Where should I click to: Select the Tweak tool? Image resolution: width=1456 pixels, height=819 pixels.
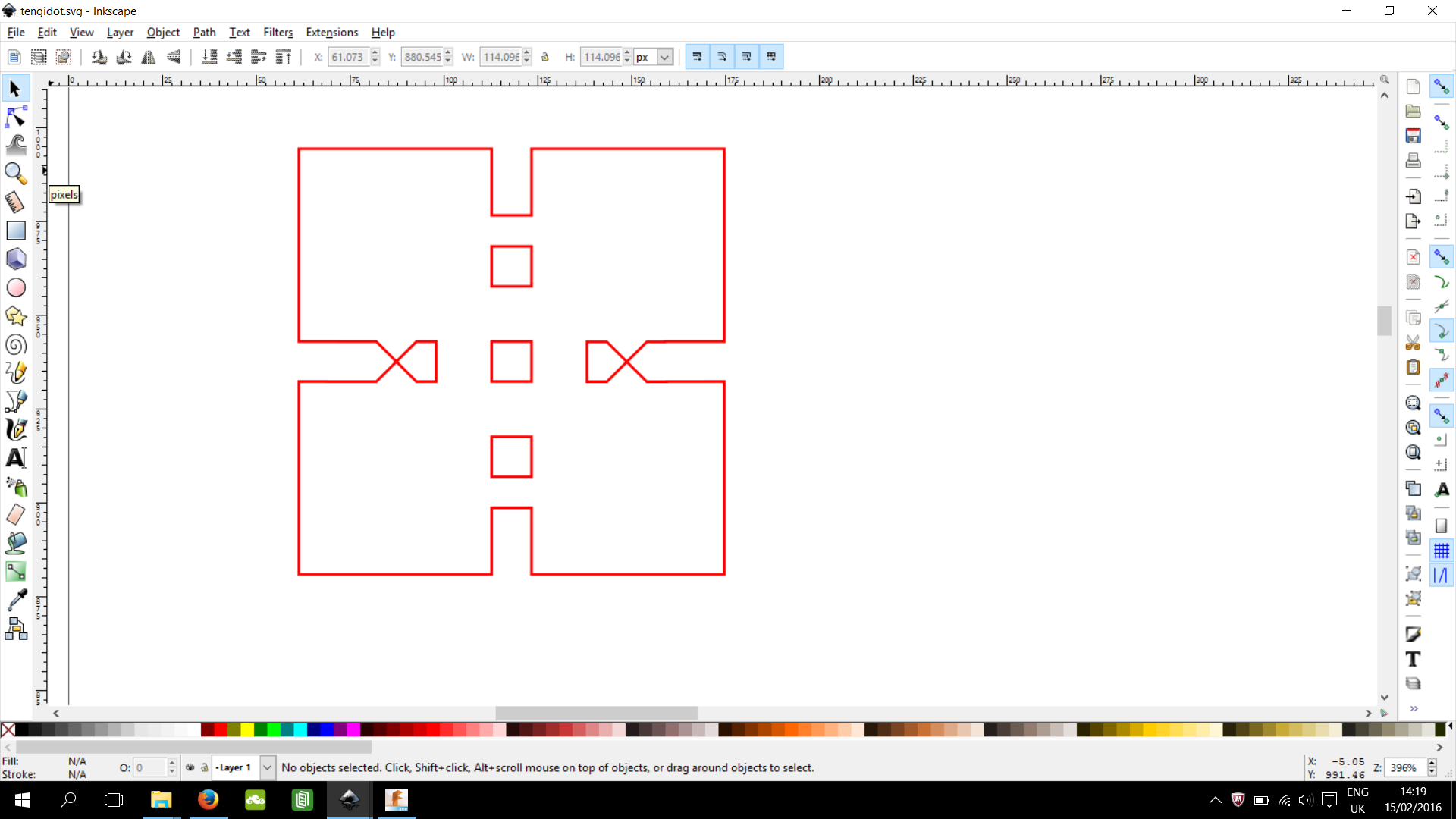pyautogui.click(x=15, y=145)
